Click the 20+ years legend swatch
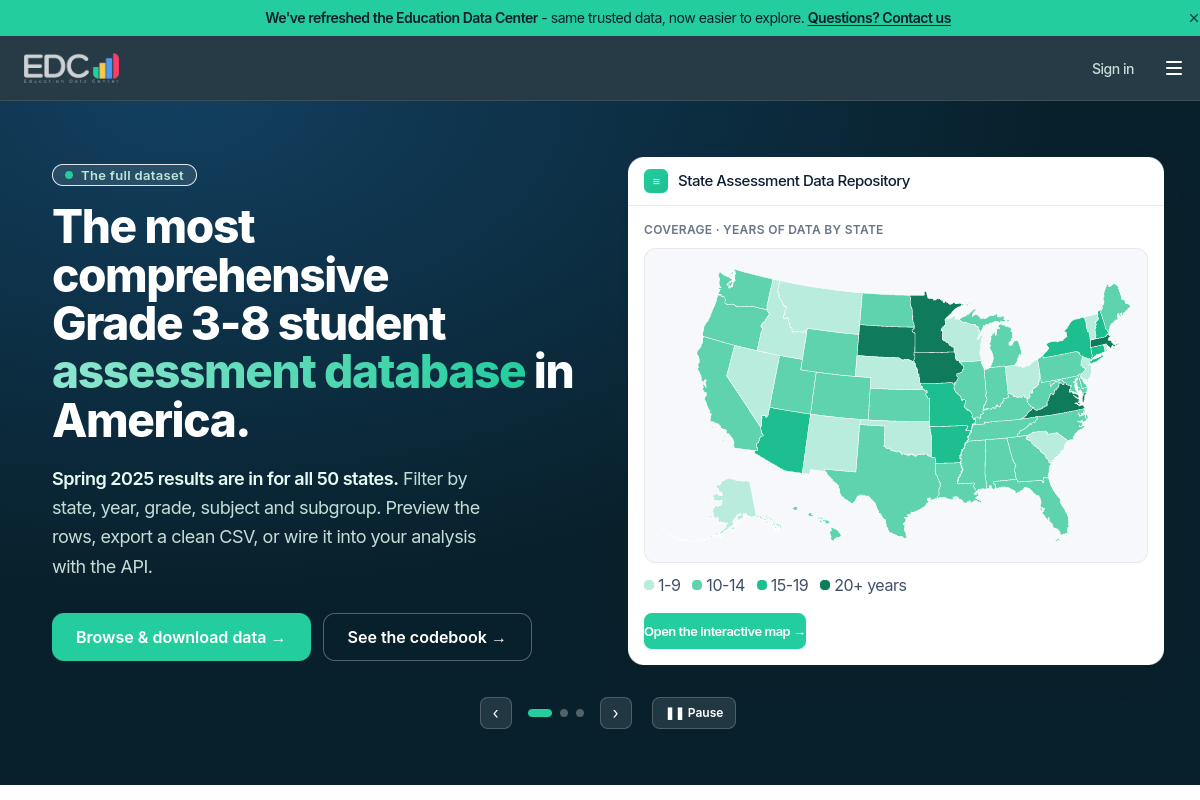 point(825,585)
